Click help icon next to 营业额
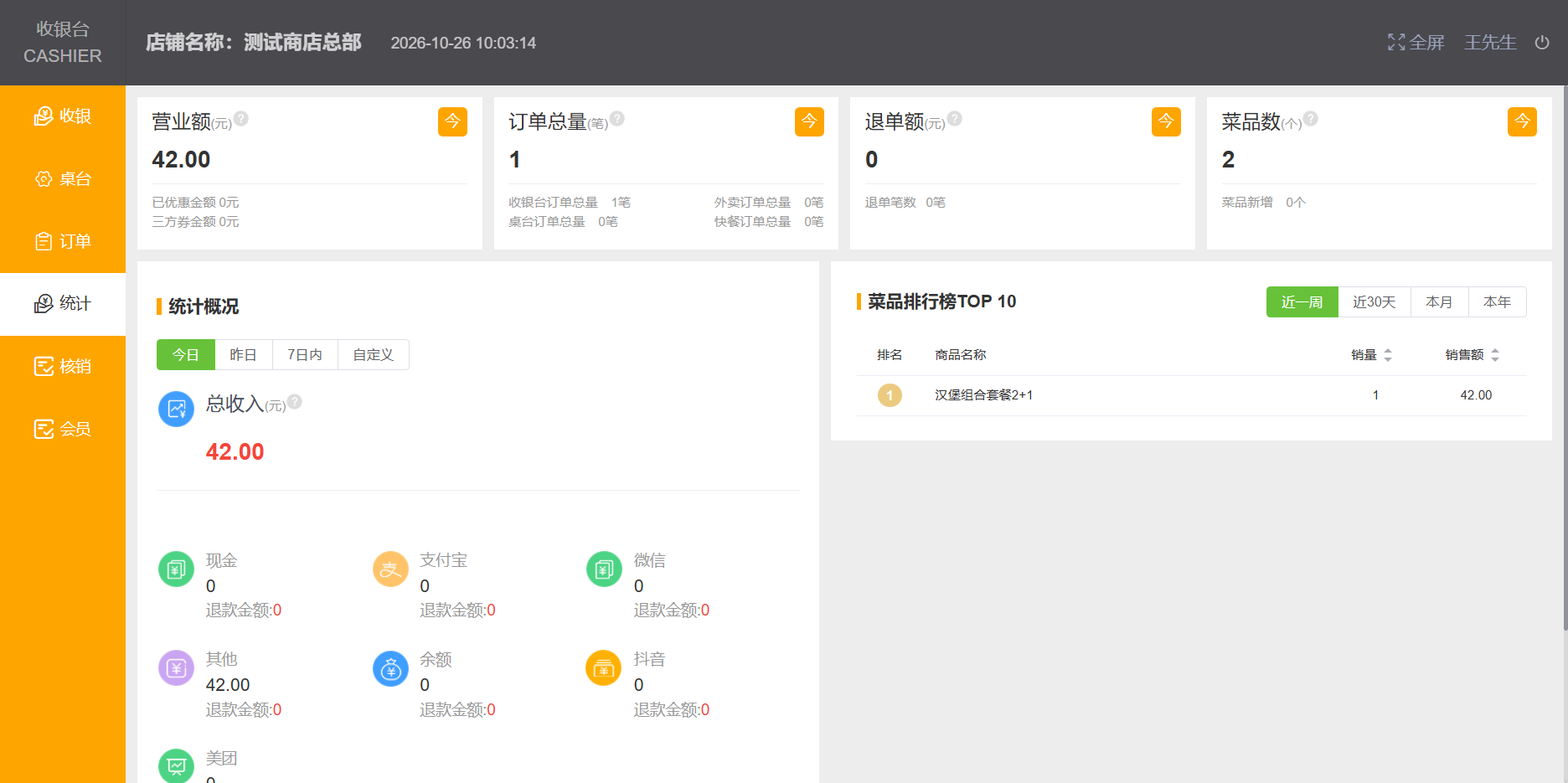The image size is (1568, 783). [241, 119]
